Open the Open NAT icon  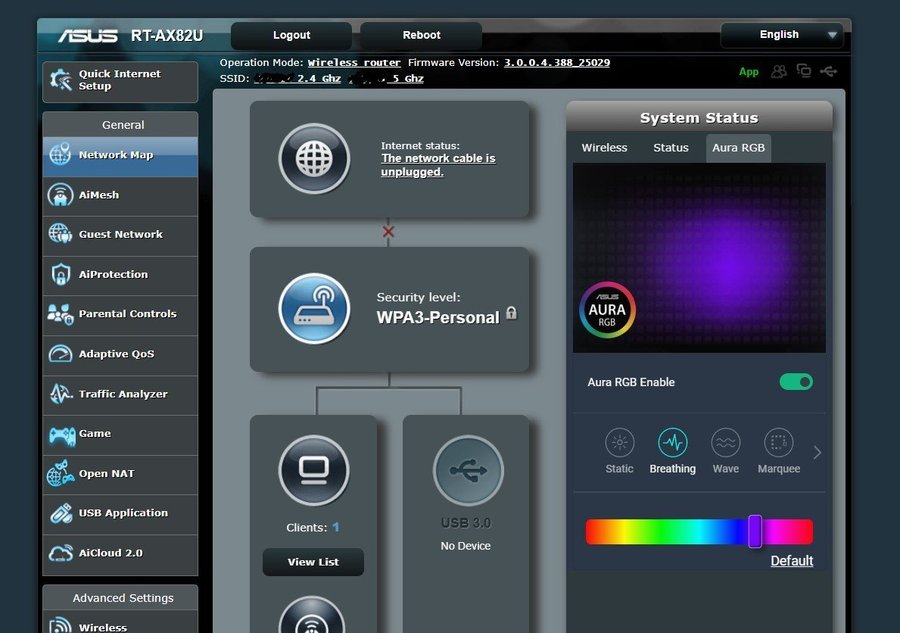point(61,473)
